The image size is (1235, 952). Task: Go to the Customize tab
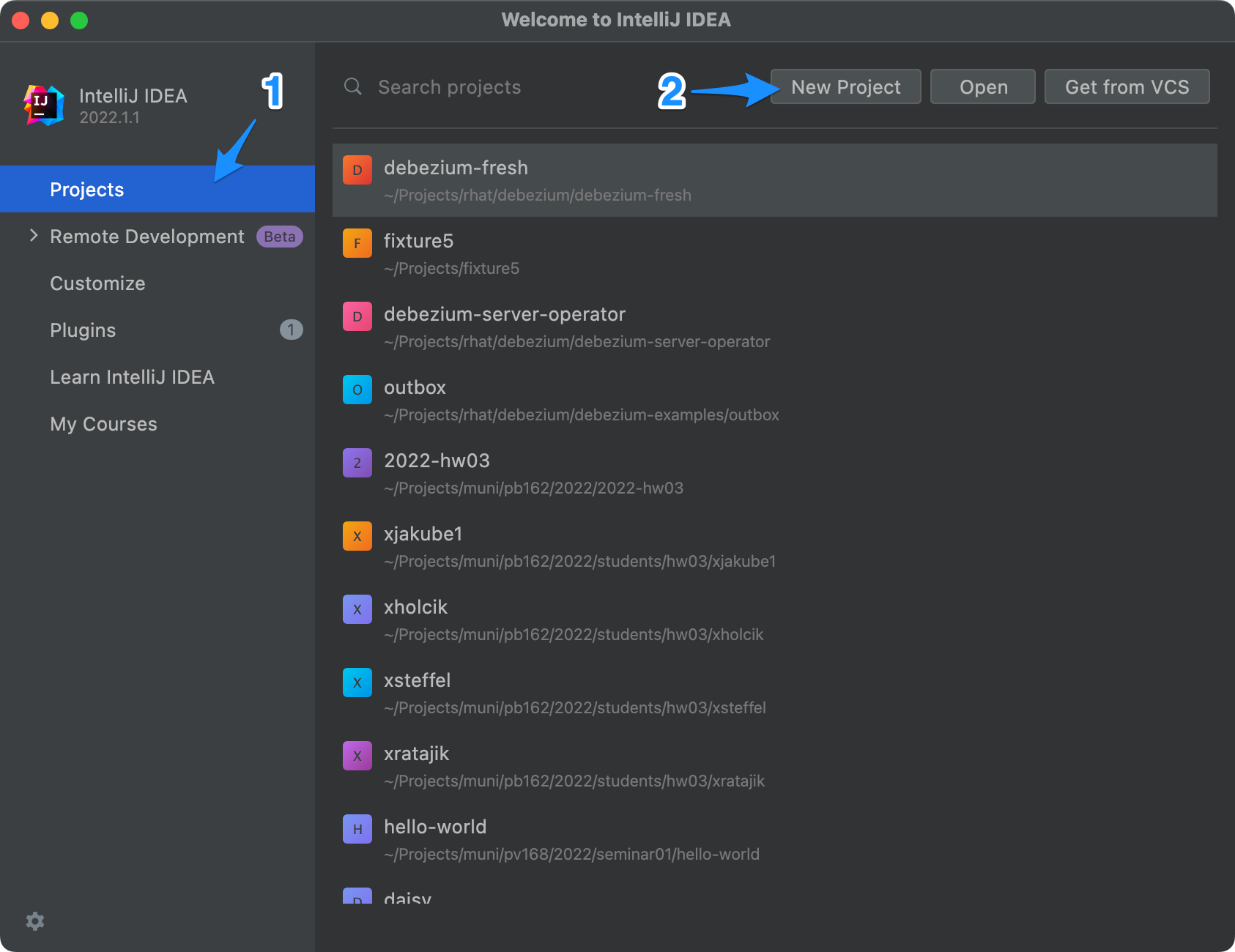157,283
